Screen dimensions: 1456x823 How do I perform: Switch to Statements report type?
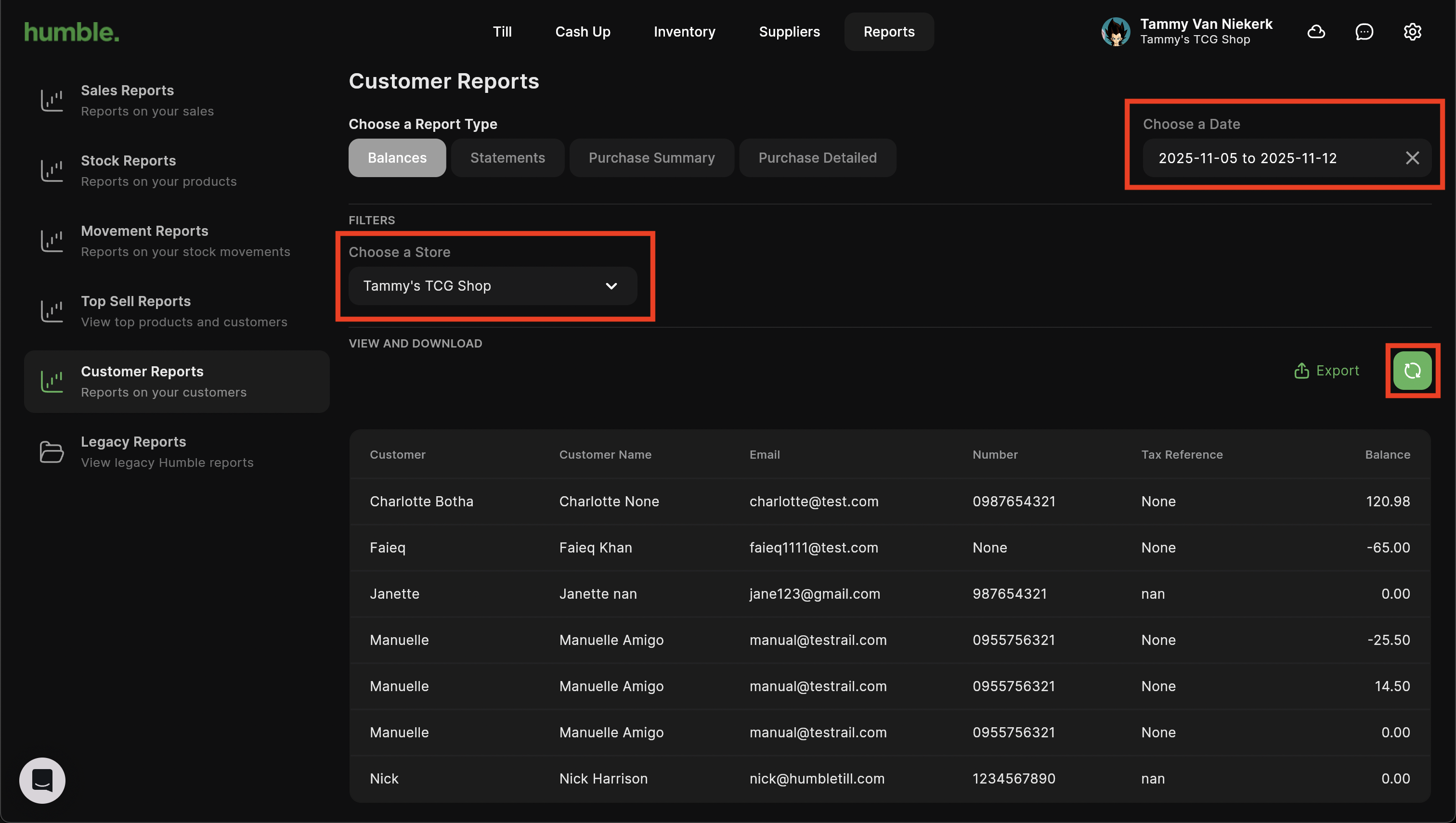coord(507,158)
